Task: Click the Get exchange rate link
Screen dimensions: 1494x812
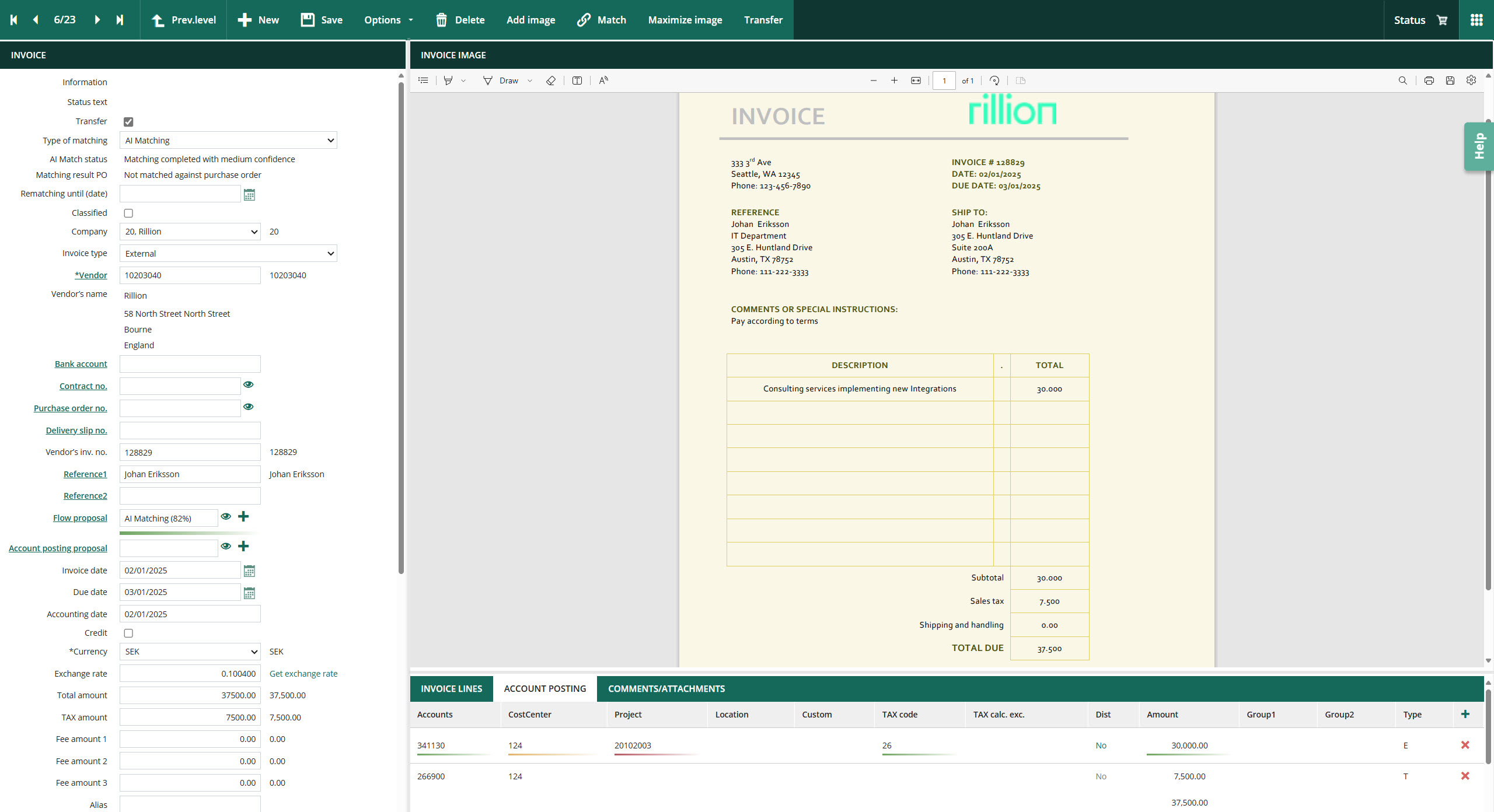Action: click(303, 673)
